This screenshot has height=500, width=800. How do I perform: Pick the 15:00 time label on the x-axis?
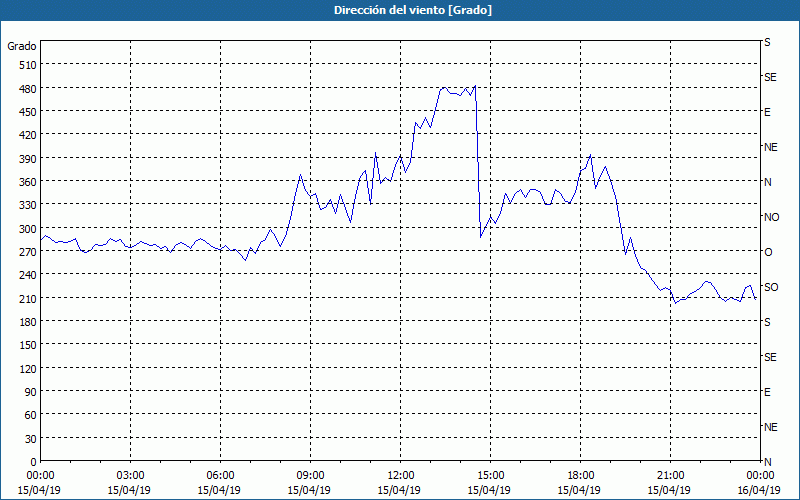pos(490,476)
